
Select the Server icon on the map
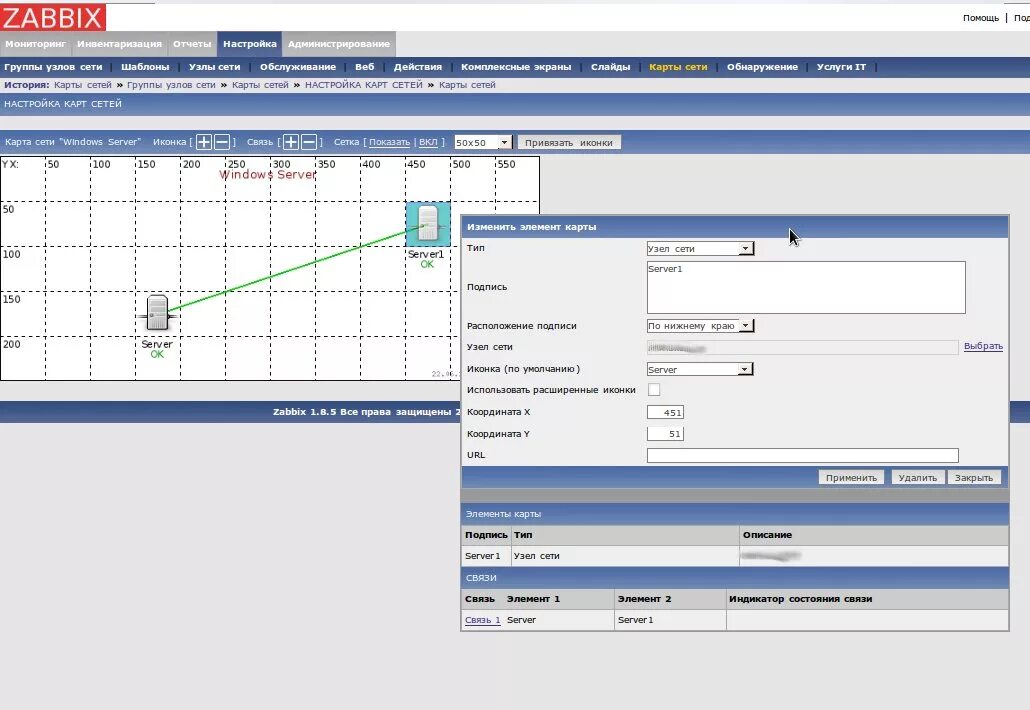[x=158, y=313]
